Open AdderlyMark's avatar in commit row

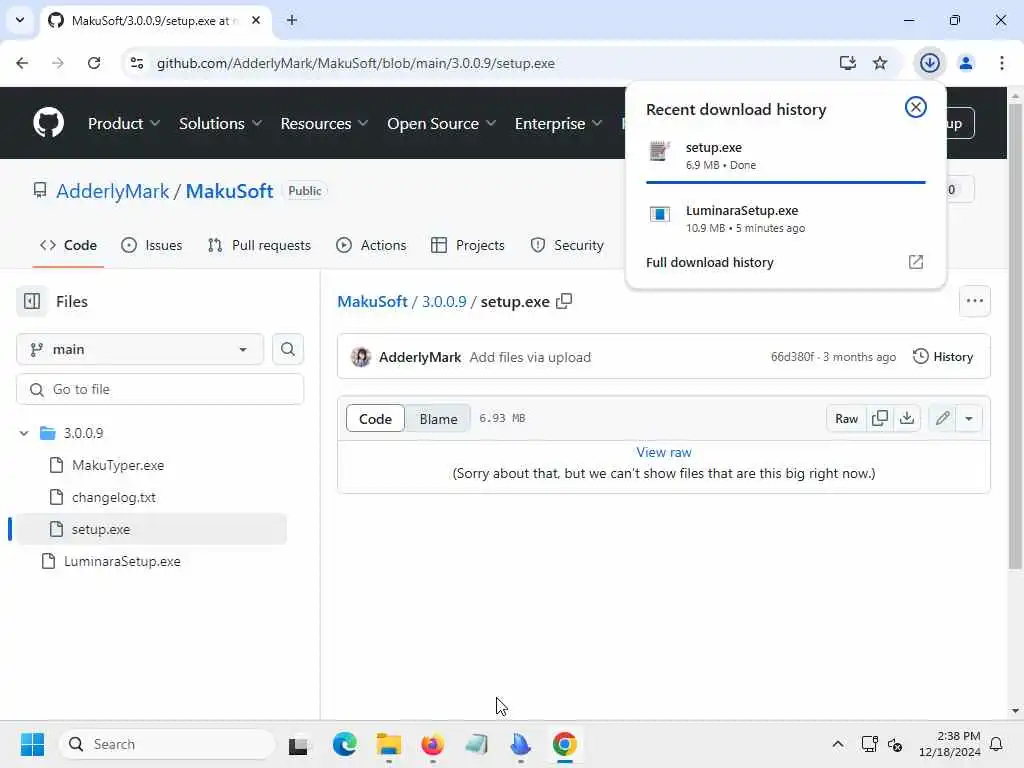pyautogui.click(x=360, y=357)
